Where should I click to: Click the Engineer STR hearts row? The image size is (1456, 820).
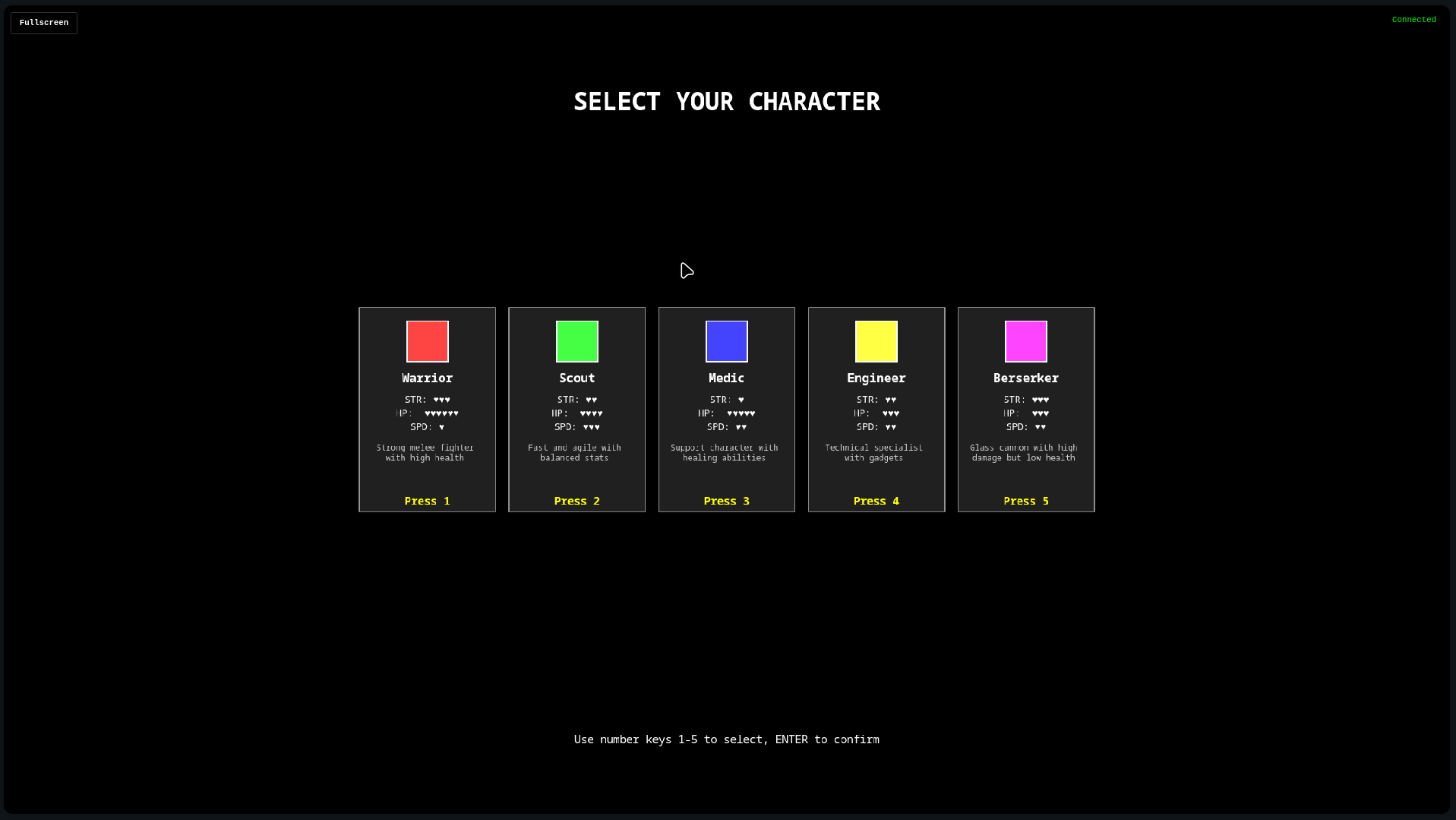pos(876,400)
